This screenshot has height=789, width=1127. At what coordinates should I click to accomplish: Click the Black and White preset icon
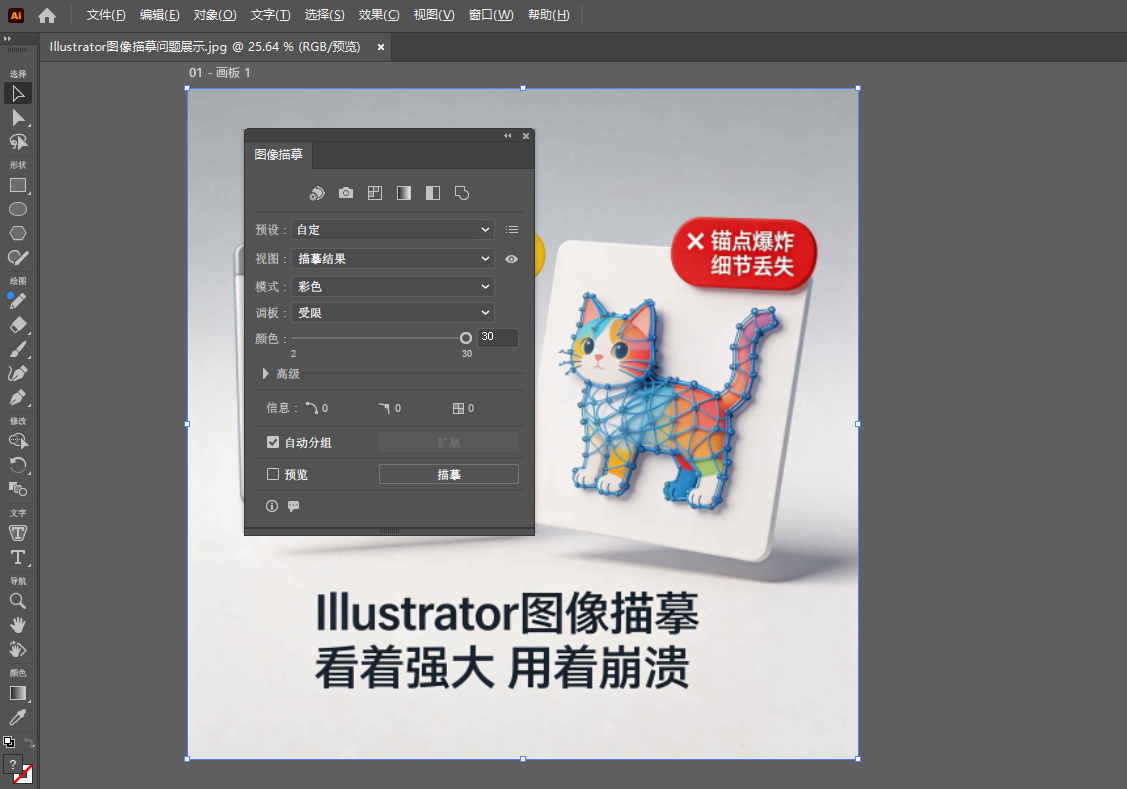(433, 193)
